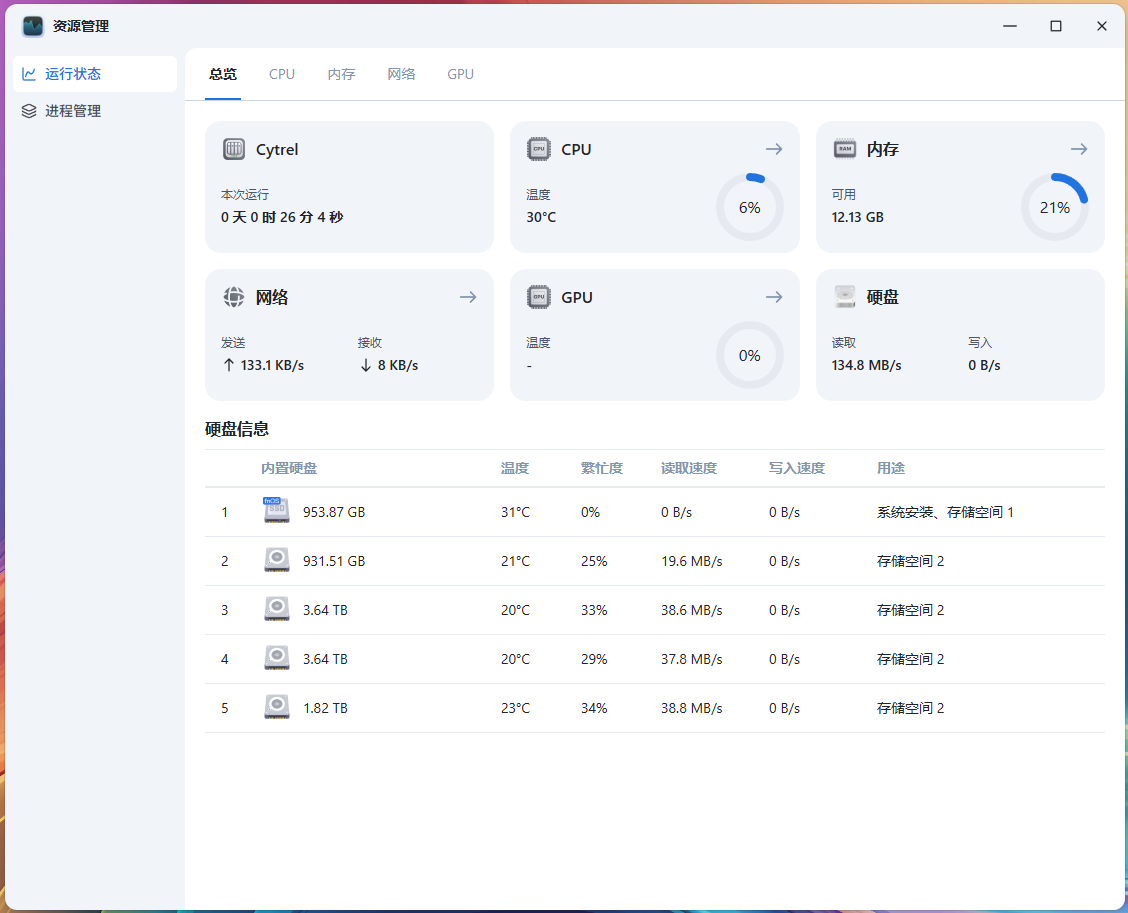The image size is (1128, 913).
Task: Select 运行状态 in the sidebar
Action: [73, 74]
